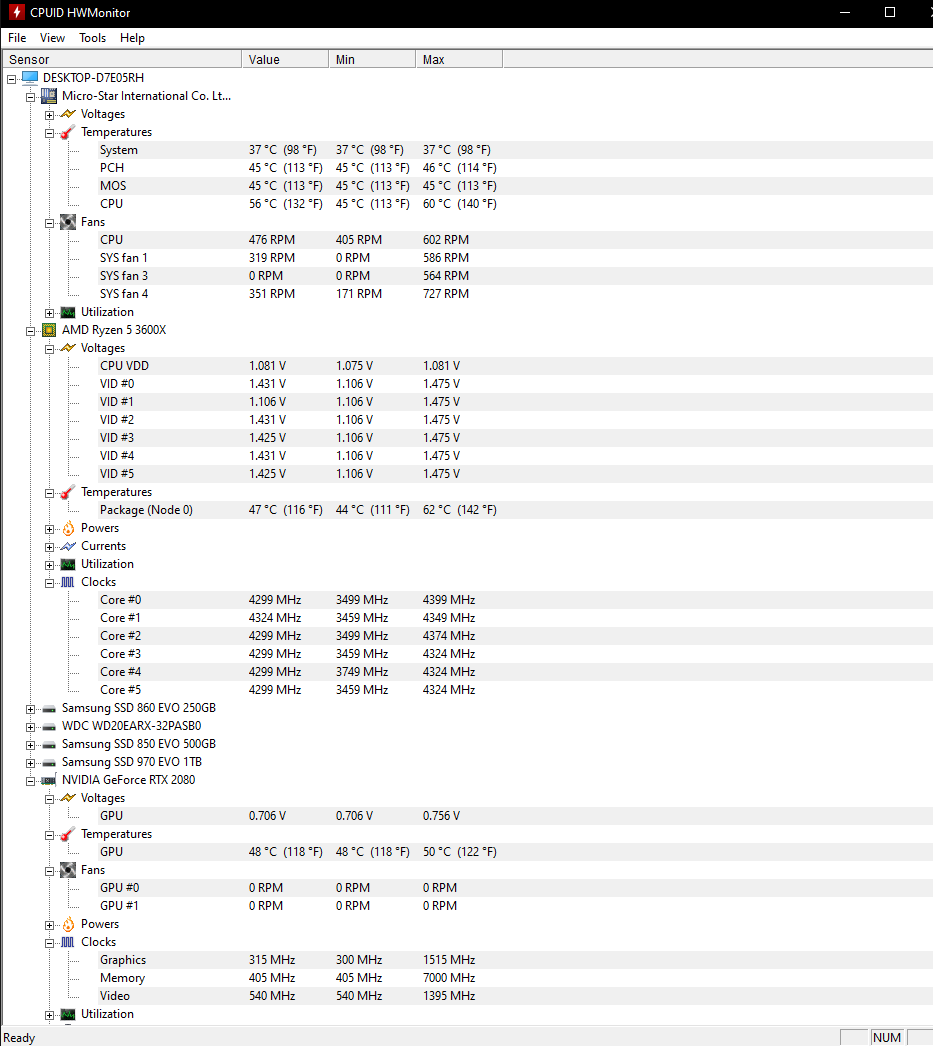Expand the motherboard Voltages node
The height and width of the screenshot is (1046, 933).
pyautogui.click(x=49, y=115)
